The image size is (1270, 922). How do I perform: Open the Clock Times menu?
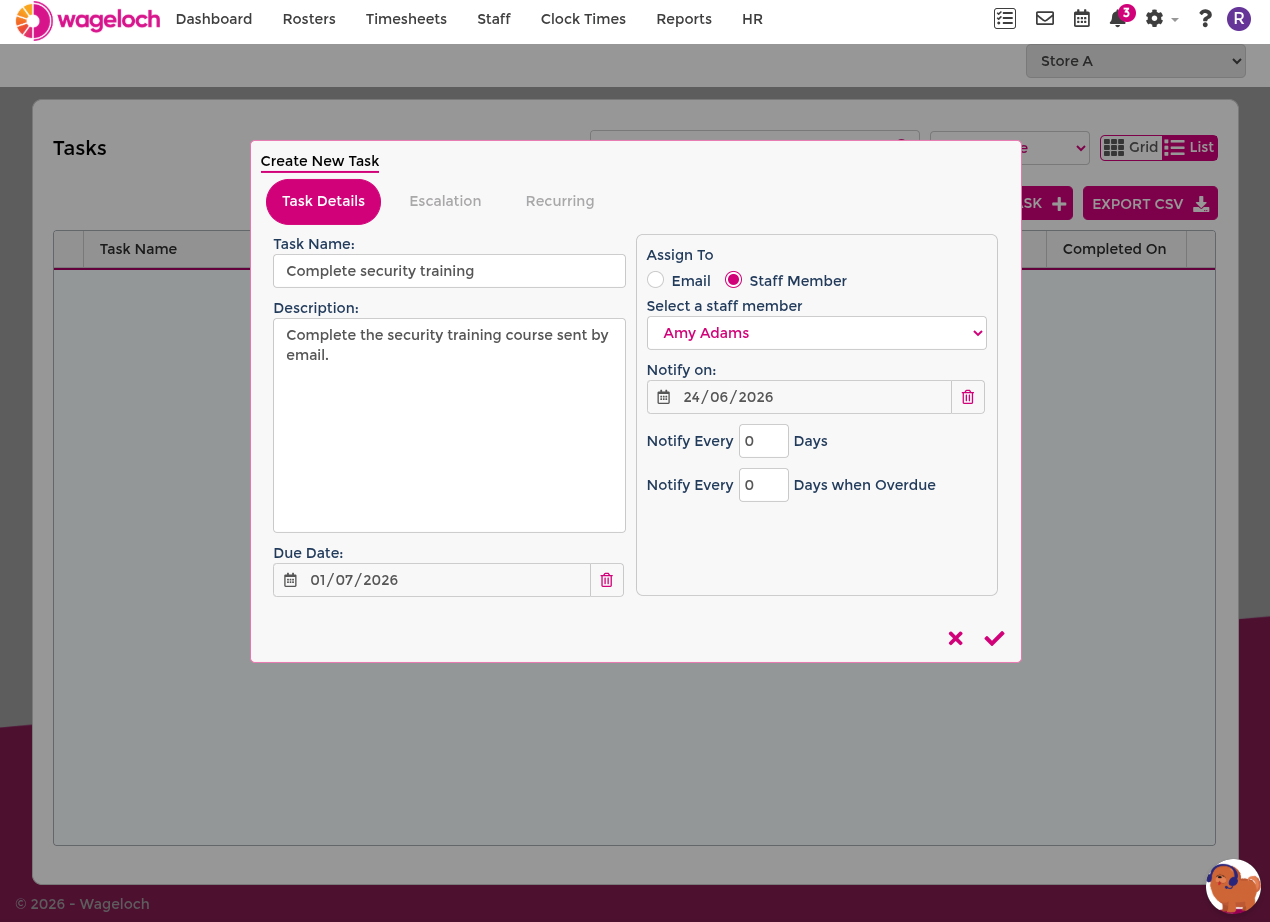pyautogui.click(x=583, y=19)
